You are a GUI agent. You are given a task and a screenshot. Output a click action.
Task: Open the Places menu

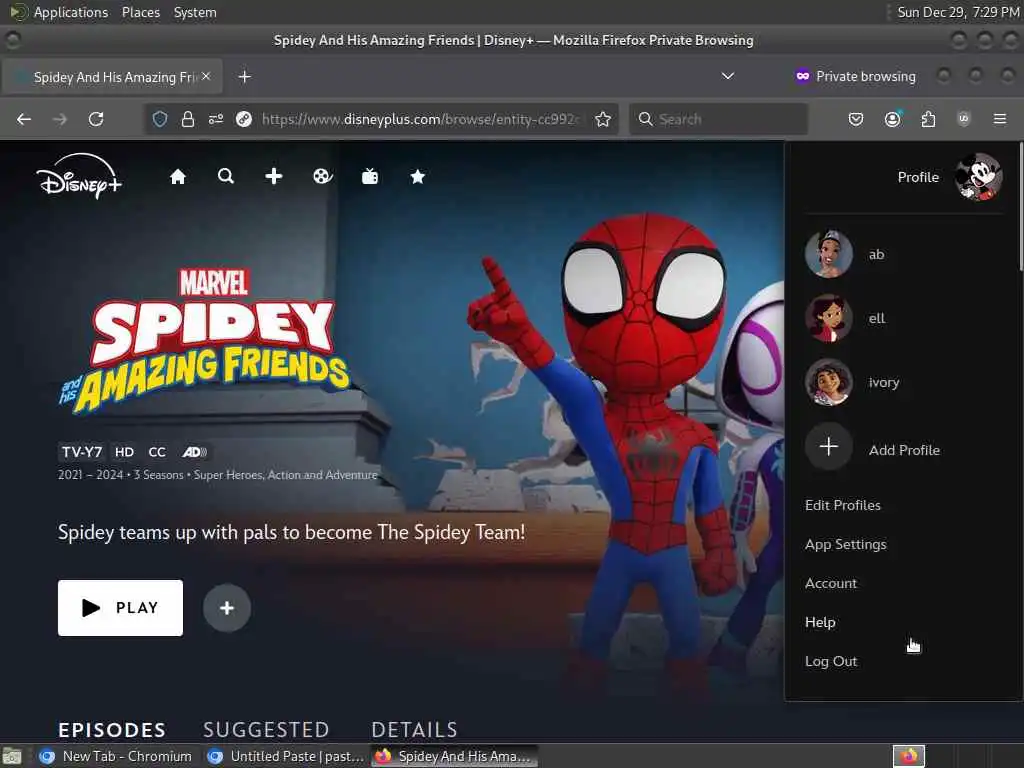tap(140, 12)
